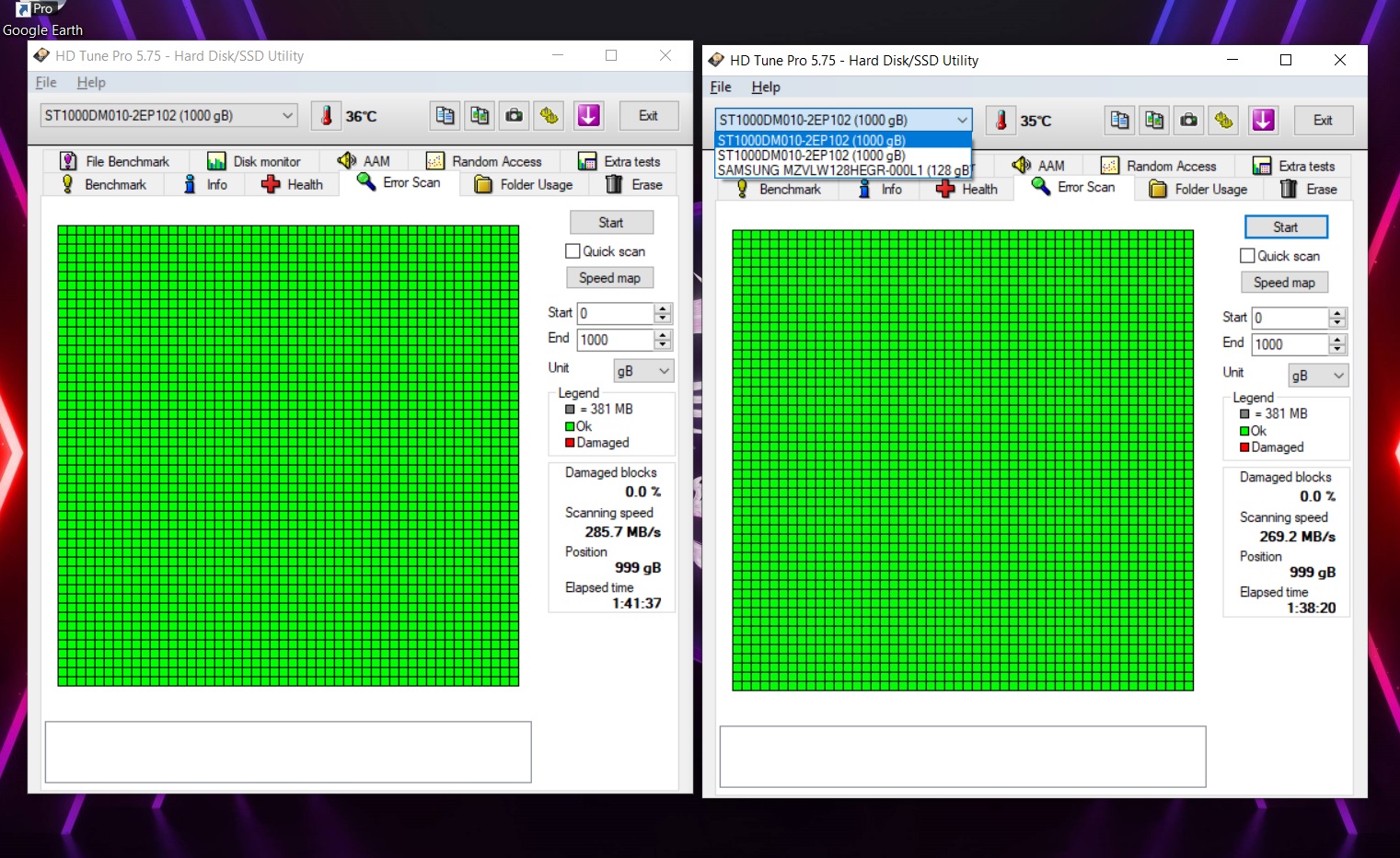The width and height of the screenshot is (1400, 858).
Task: Click copy-screenshot icon in left window toolbar
Action: (x=480, y=116)
